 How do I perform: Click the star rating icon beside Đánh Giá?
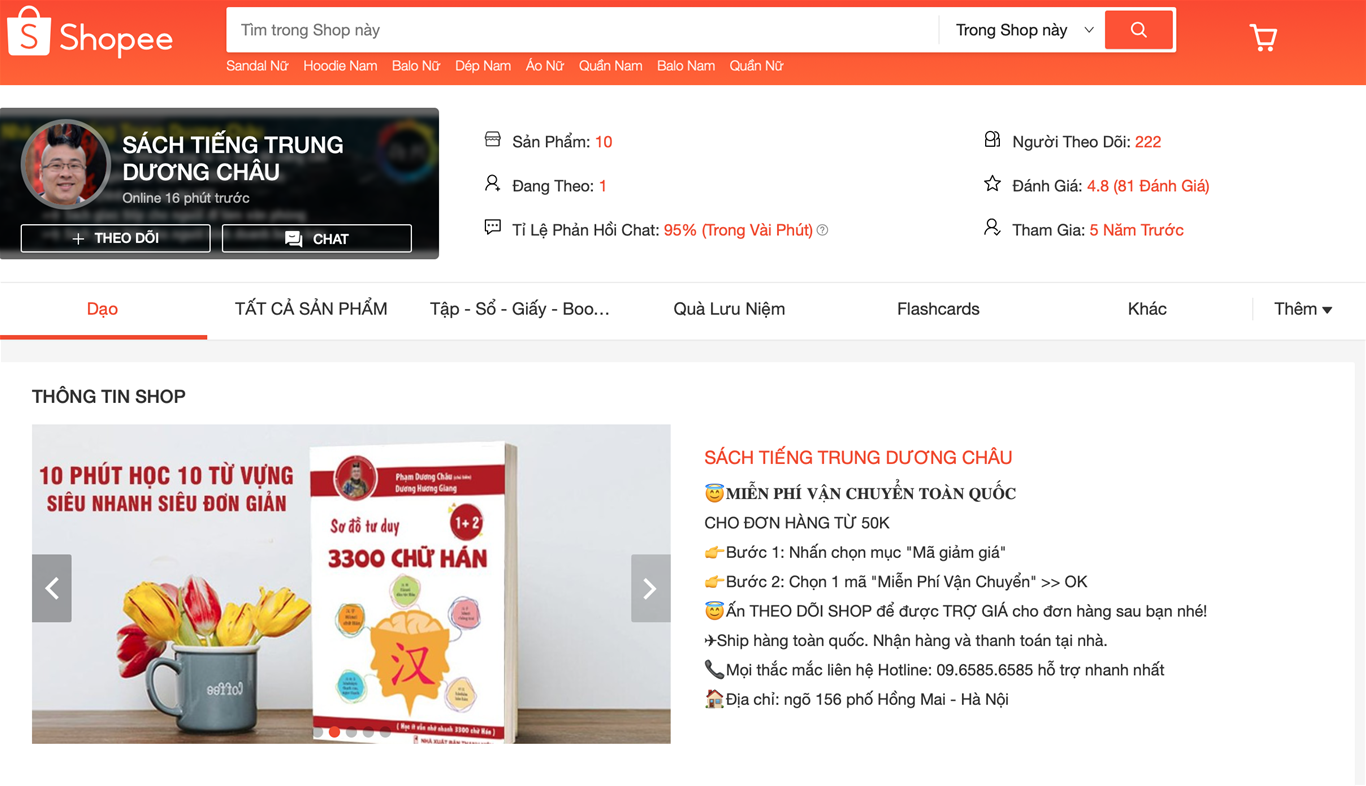pos(992,184)
